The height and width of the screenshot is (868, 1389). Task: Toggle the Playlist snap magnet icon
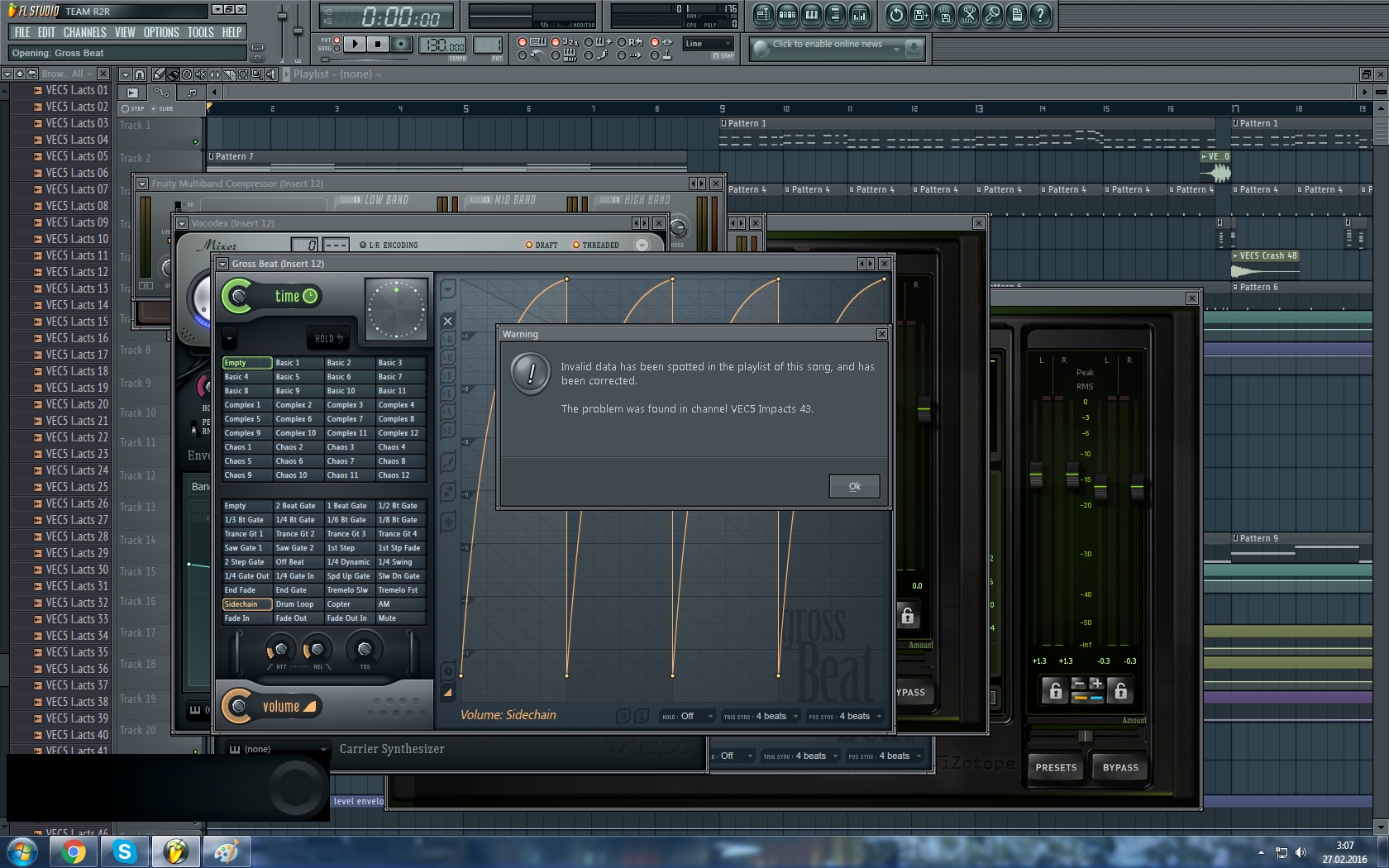(x=140, y=74)
